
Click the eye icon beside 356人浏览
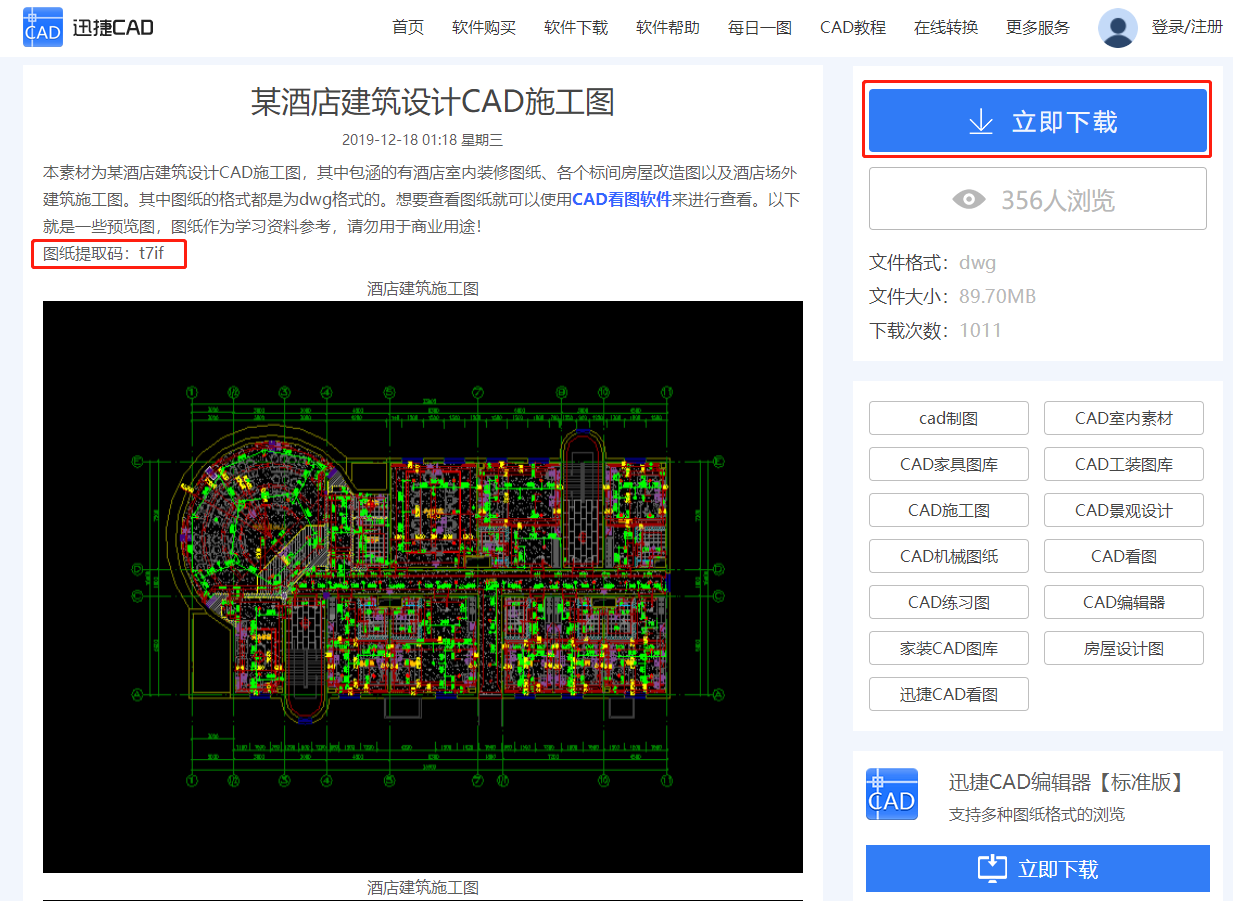tap(968, 200)
